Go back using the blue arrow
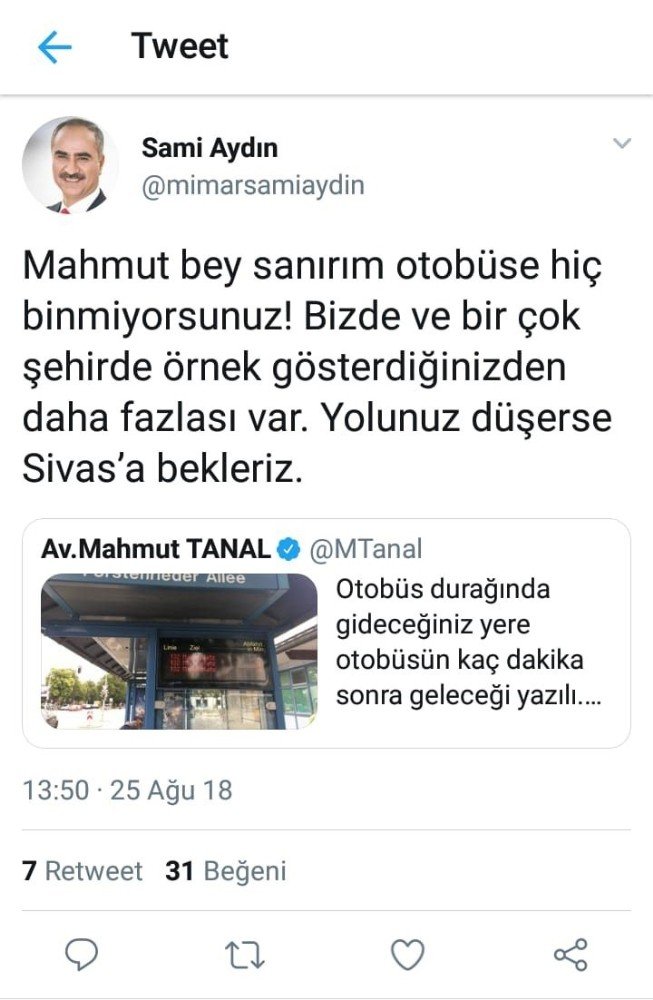 coord(54,47)
